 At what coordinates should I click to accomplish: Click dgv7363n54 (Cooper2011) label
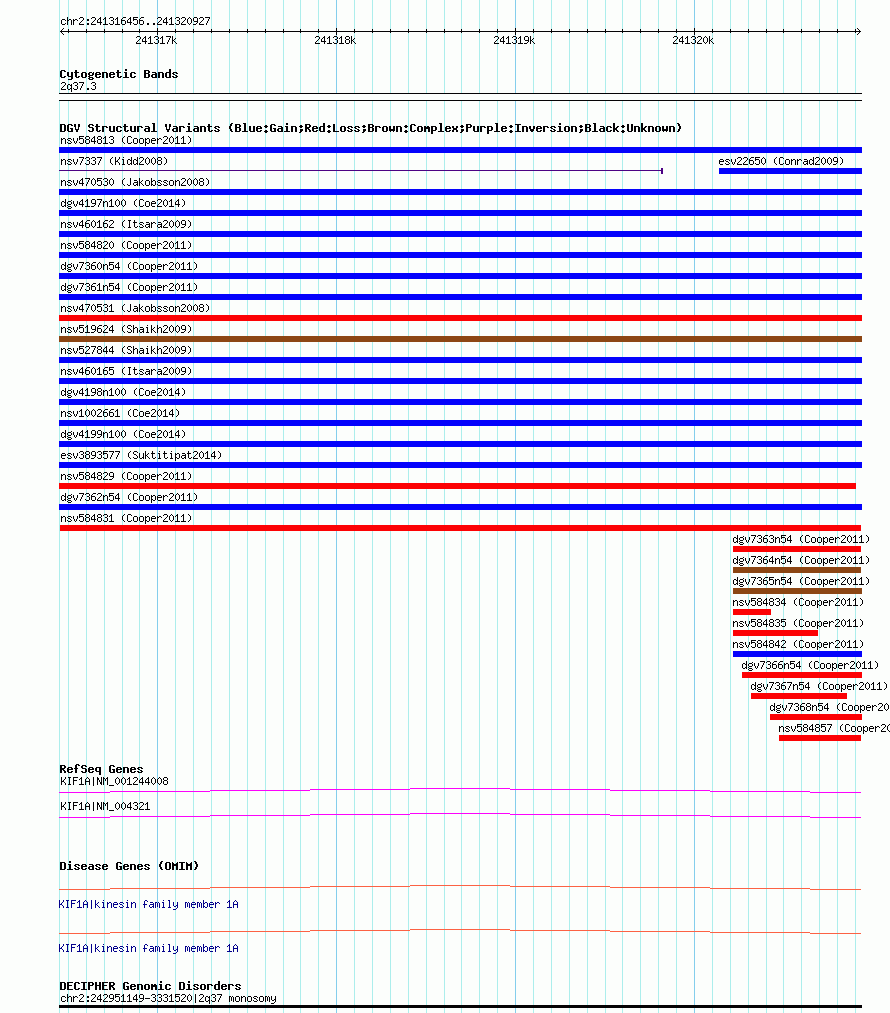(801, 539)
